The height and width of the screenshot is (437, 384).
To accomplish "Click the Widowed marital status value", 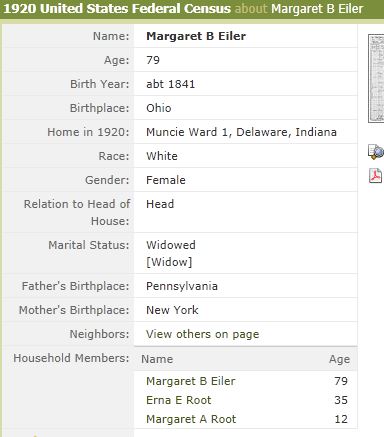I will click(171, 245).
